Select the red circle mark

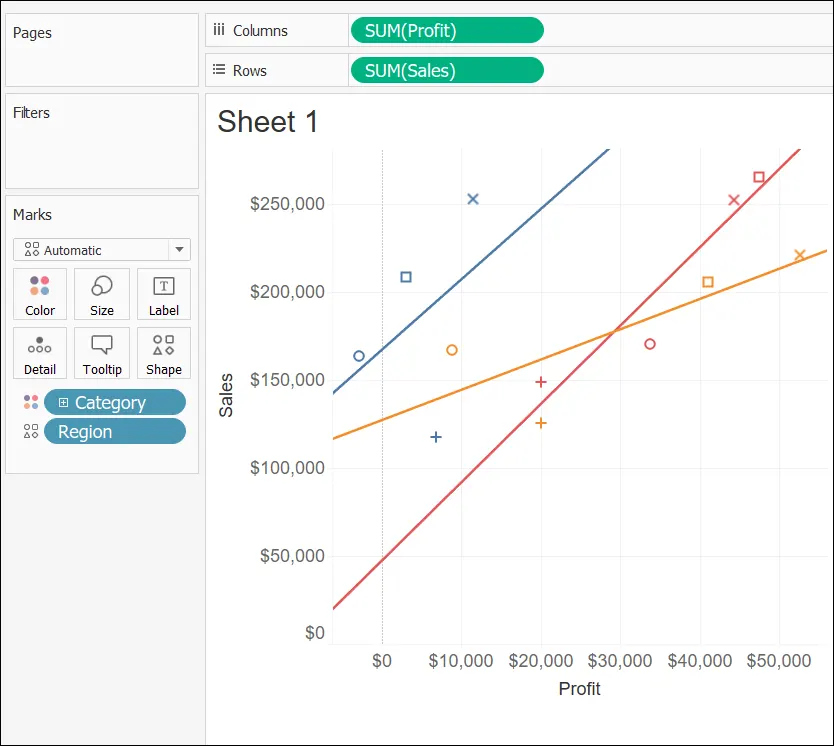(649, 344)
